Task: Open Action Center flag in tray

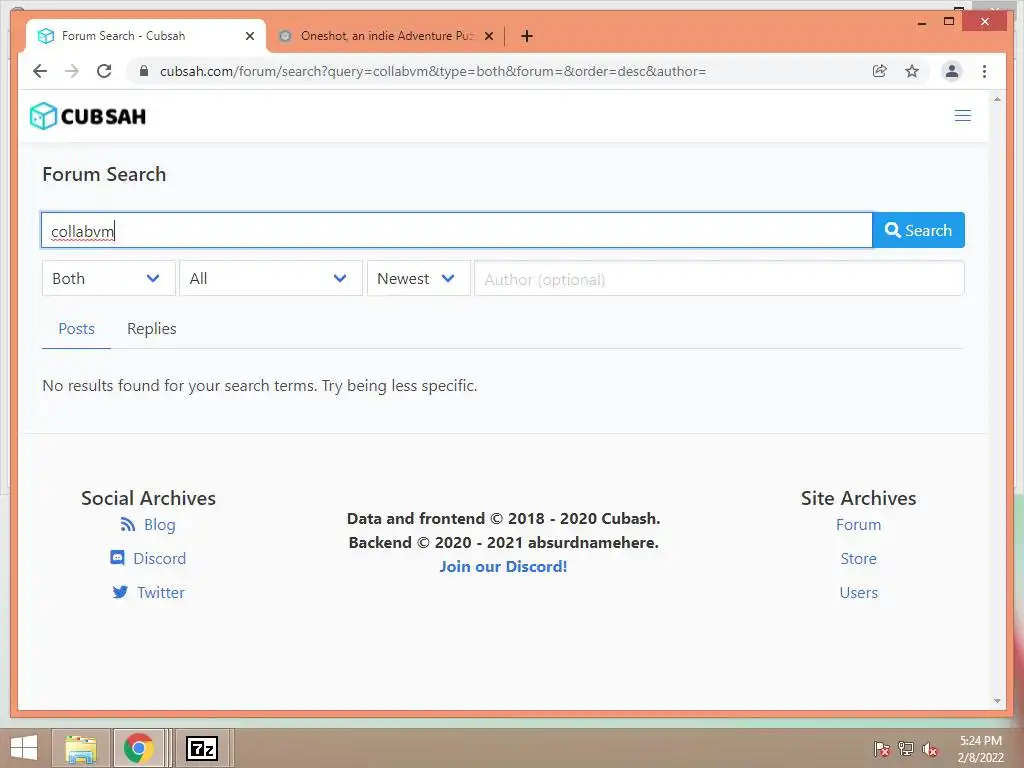Action: coord(881,749)
